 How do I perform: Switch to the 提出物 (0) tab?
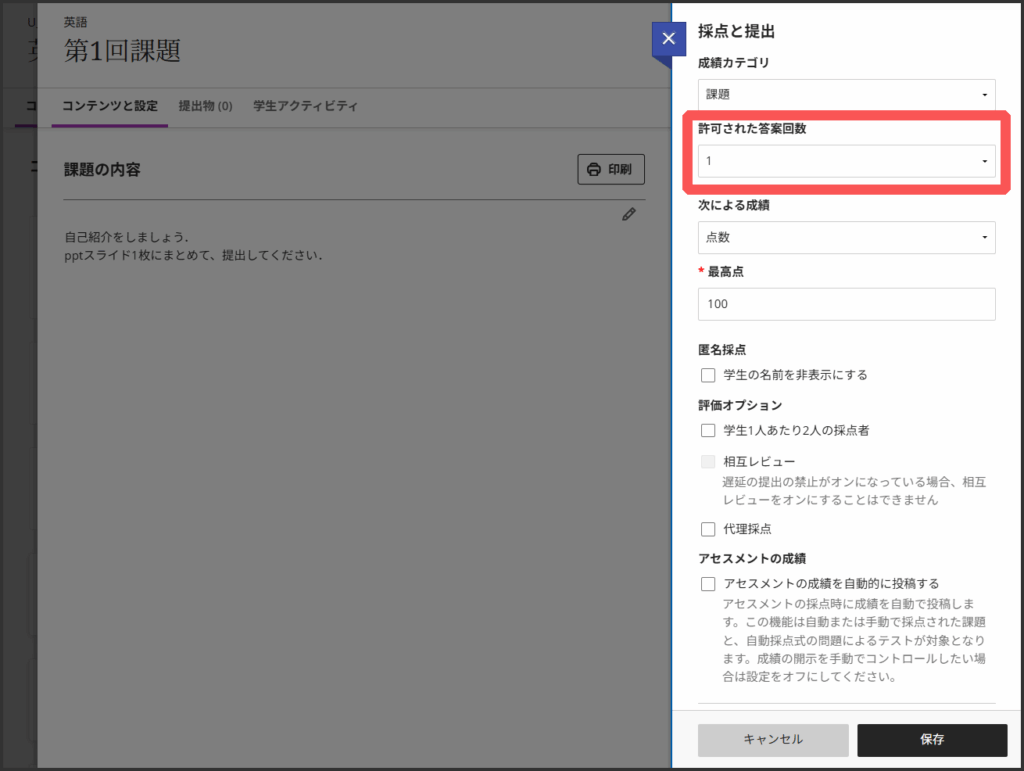point(205,106)
